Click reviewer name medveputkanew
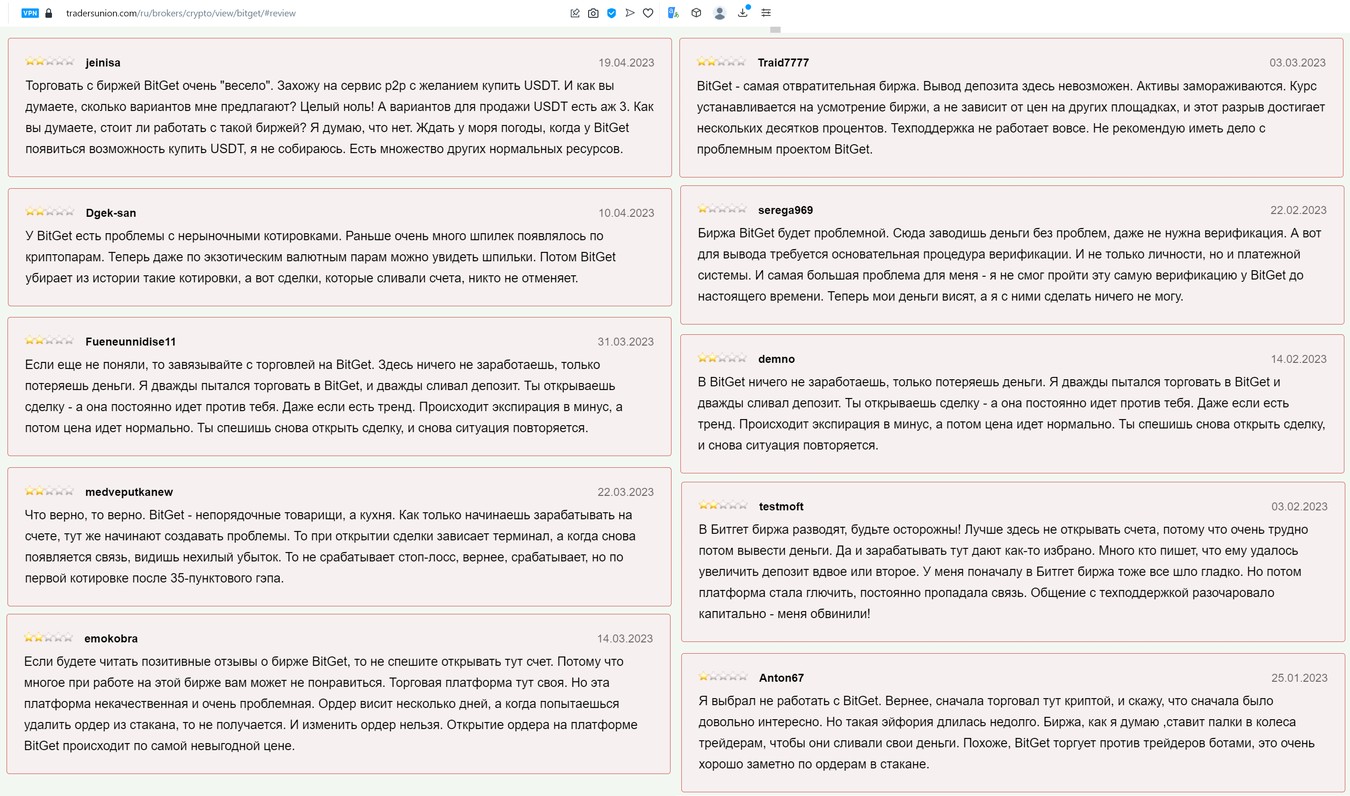1350x796 pixels. tap(129, 492)
